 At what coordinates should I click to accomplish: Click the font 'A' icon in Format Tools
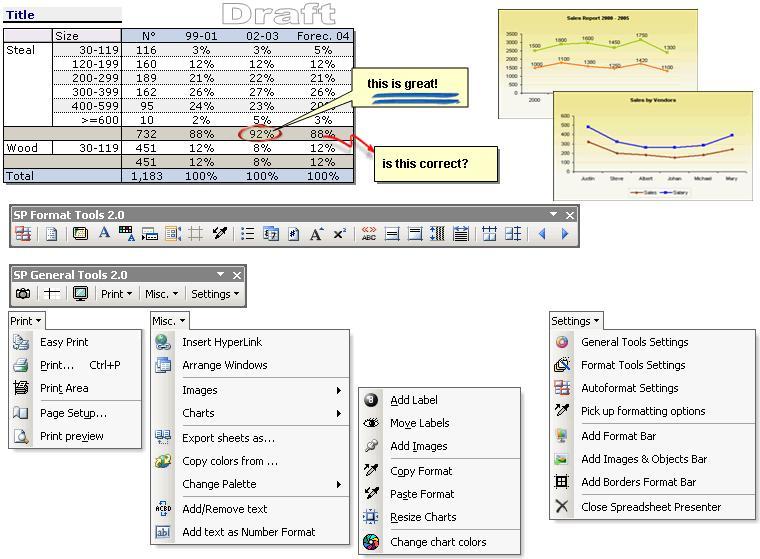103,234
